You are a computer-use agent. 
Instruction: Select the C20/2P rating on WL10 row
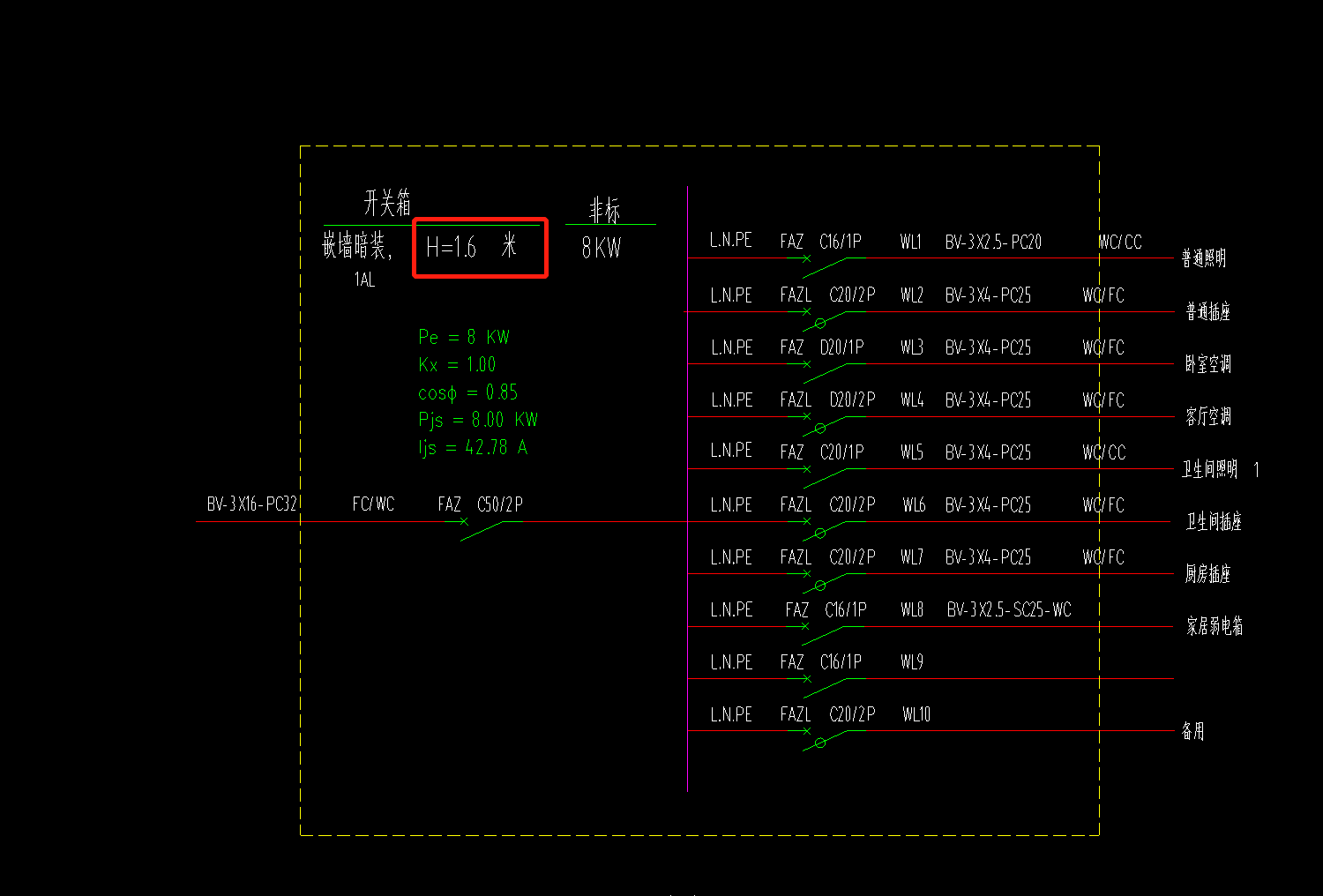pos(852,714)
